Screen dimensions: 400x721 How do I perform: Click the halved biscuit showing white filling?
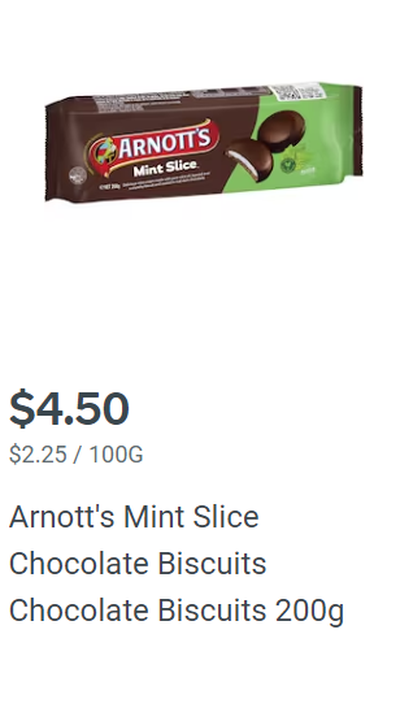[249, 160]
